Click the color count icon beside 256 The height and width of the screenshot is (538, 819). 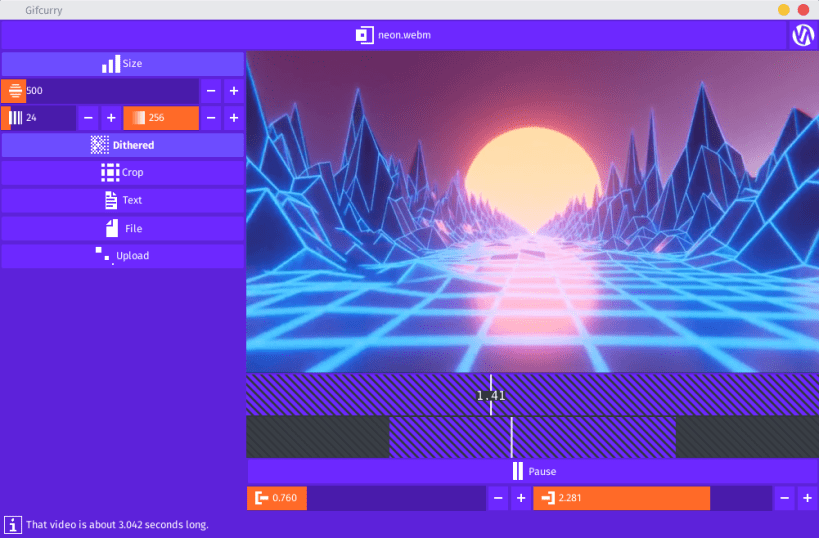138,118
